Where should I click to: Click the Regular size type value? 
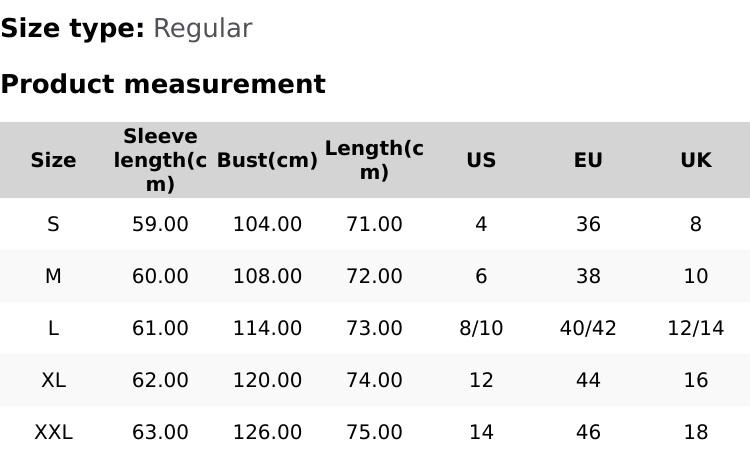[x=202, y=28]
